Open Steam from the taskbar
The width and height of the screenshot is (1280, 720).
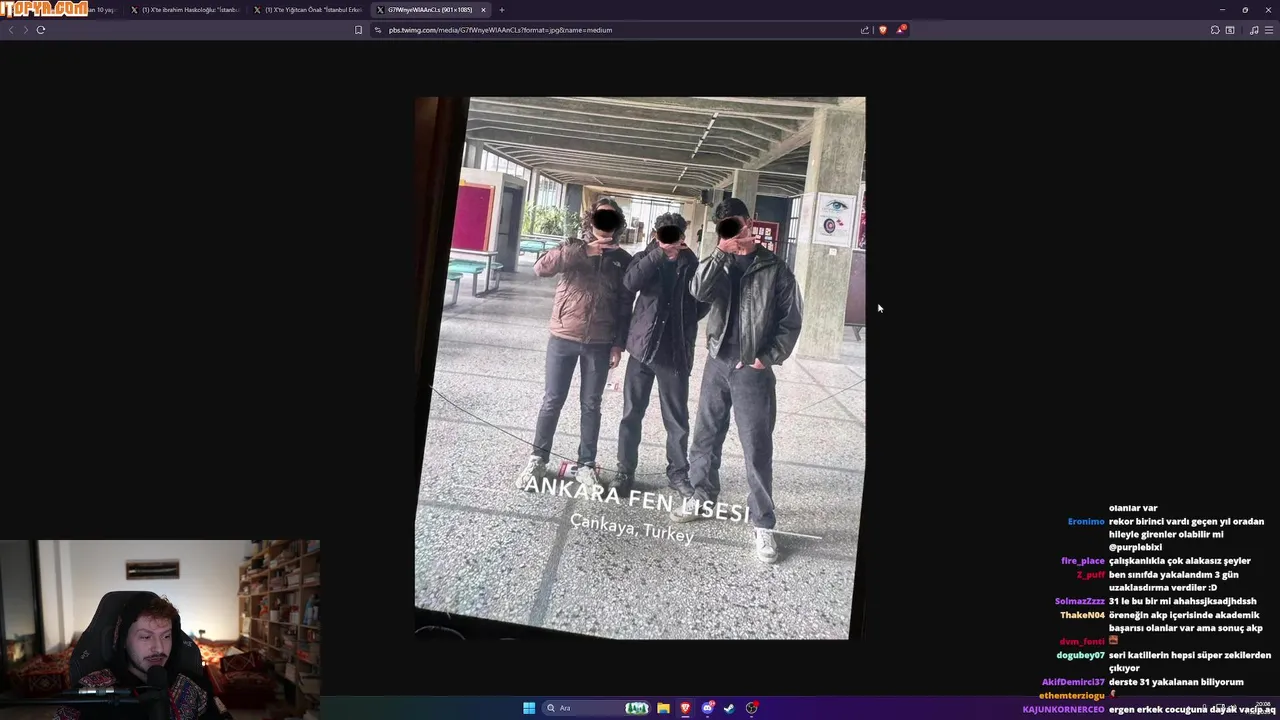coord(729,708)
